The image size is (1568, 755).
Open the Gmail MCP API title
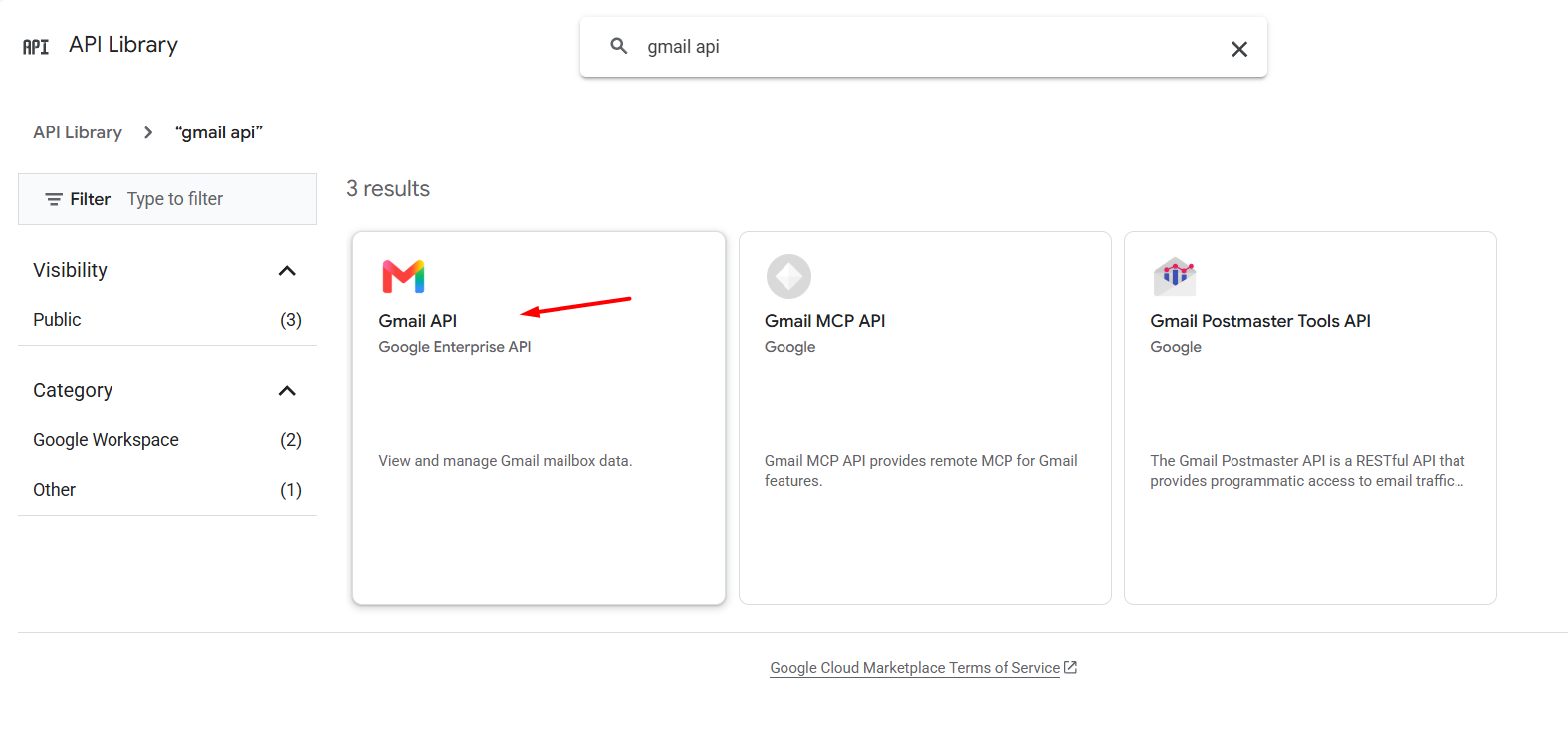click(824, 321)
